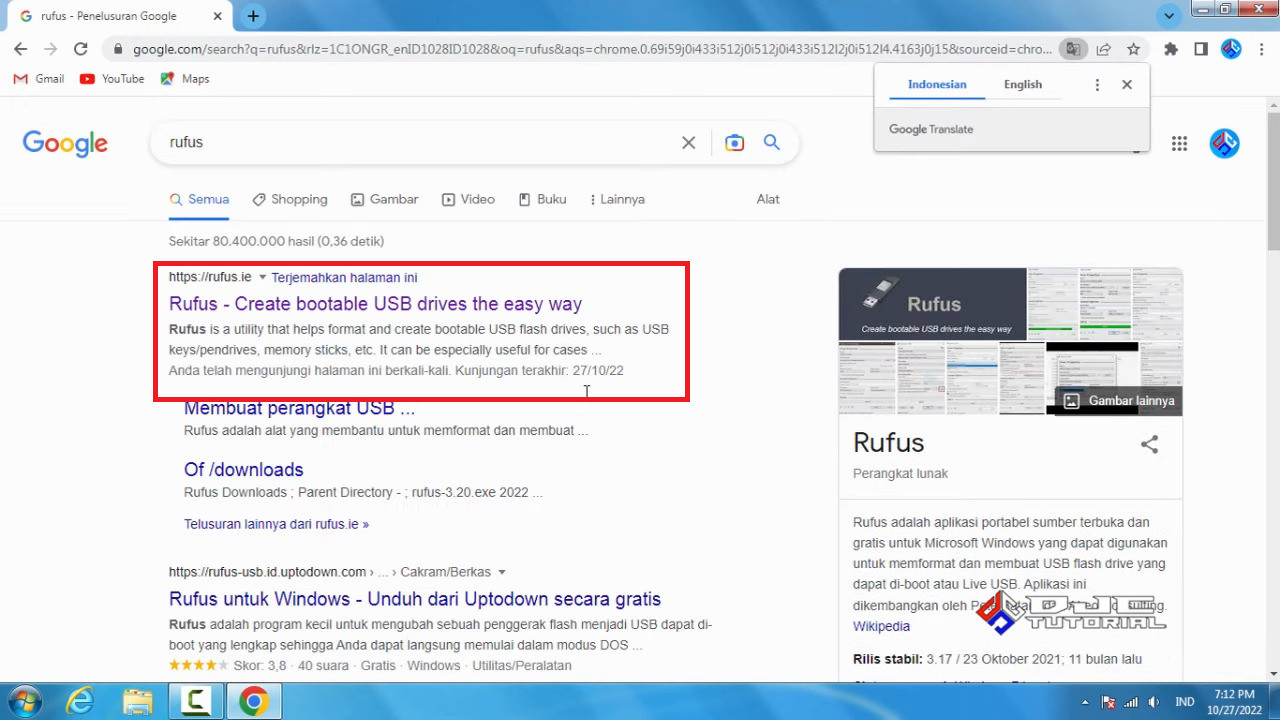Open File Explorer folder in taskbar
Image resolution: width=1280 pixels, height=720 pixels.
click(x=138, y=702)
